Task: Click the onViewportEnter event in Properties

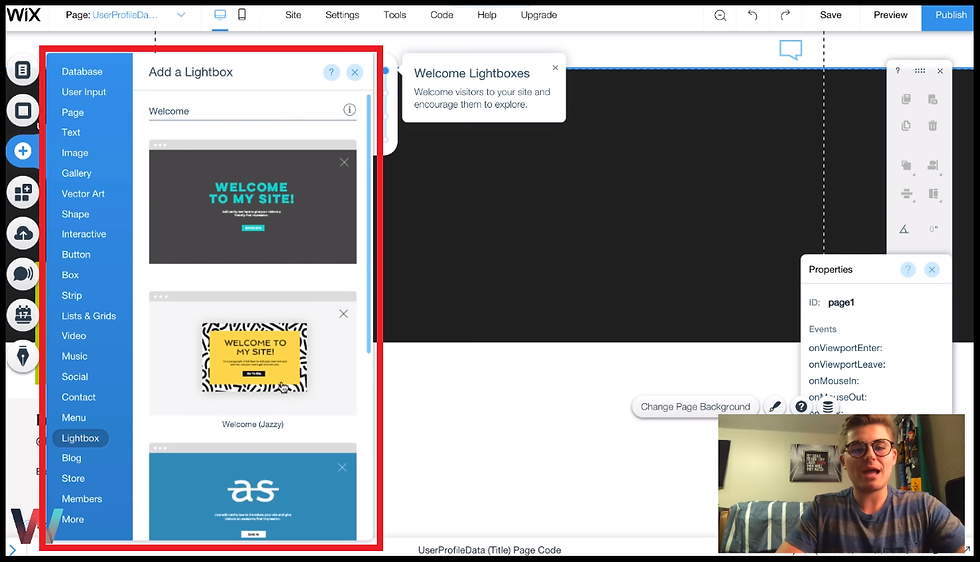Action: [x=846, y=348]
